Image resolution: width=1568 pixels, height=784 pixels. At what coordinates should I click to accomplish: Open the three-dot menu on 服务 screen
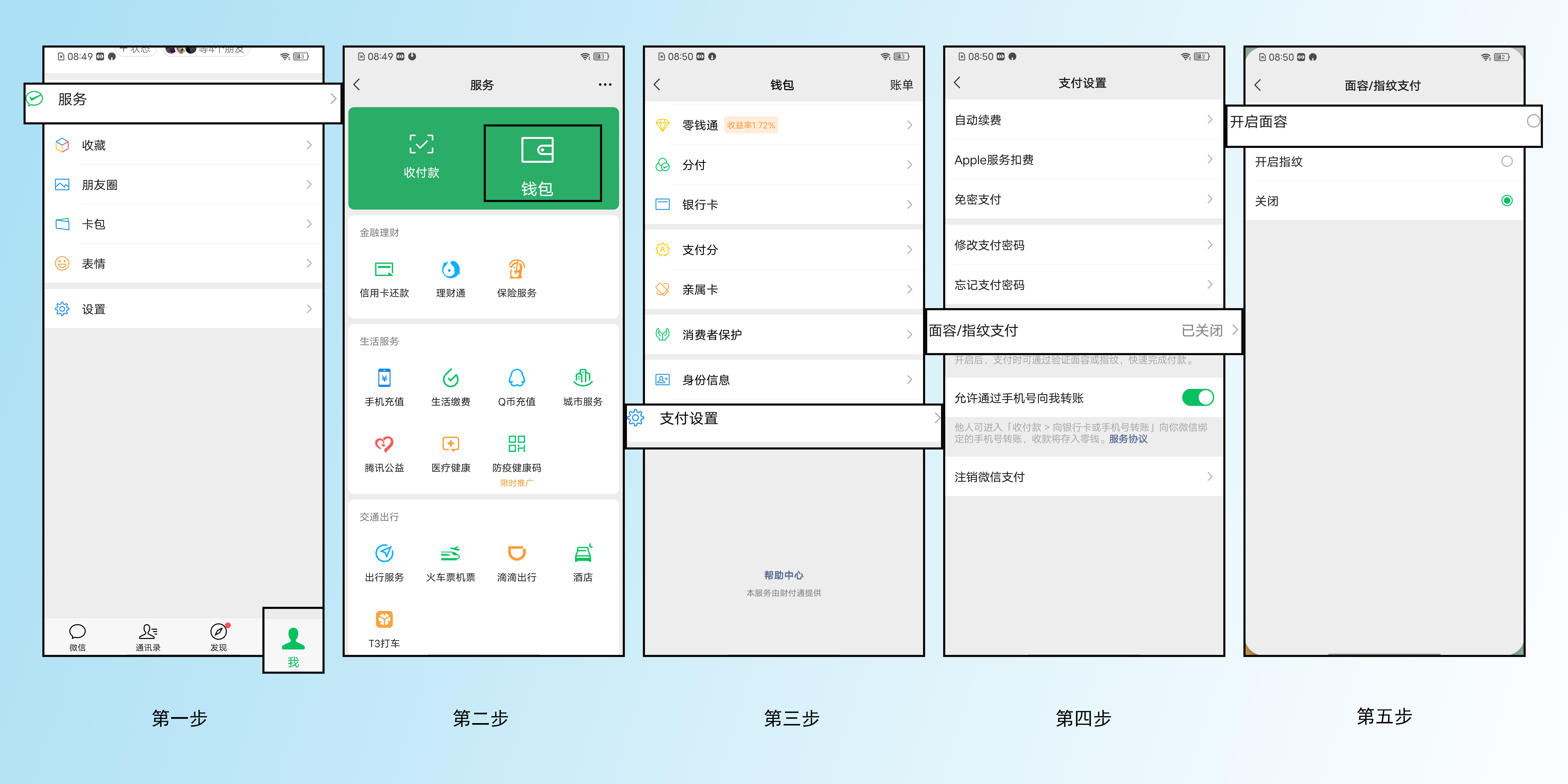pos(604,85)
